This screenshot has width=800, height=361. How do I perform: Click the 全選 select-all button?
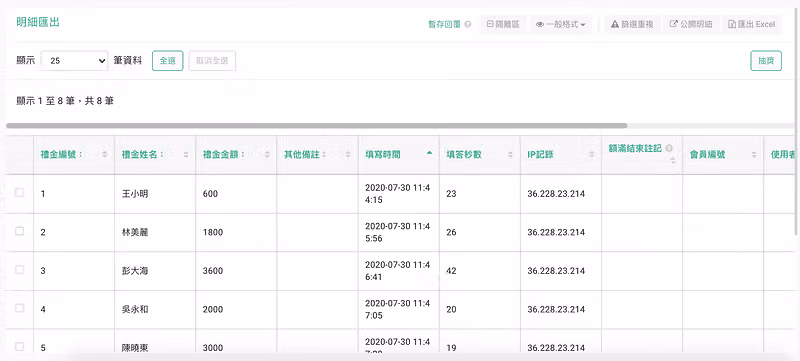168,61
